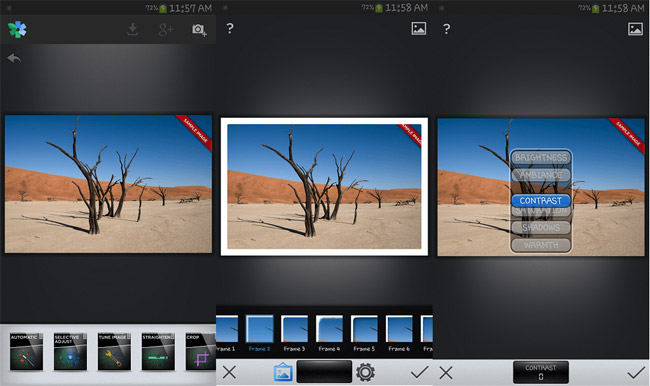Choose Ambiance from the adjustment menu
This screenshot has width=650, height=386.
[541, 175]
